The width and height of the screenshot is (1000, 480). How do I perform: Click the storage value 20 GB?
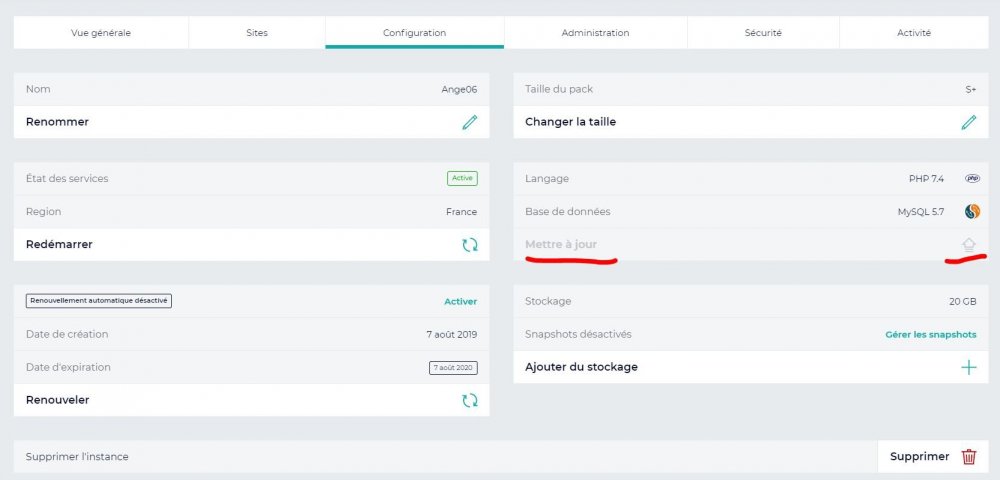[962, 302]
